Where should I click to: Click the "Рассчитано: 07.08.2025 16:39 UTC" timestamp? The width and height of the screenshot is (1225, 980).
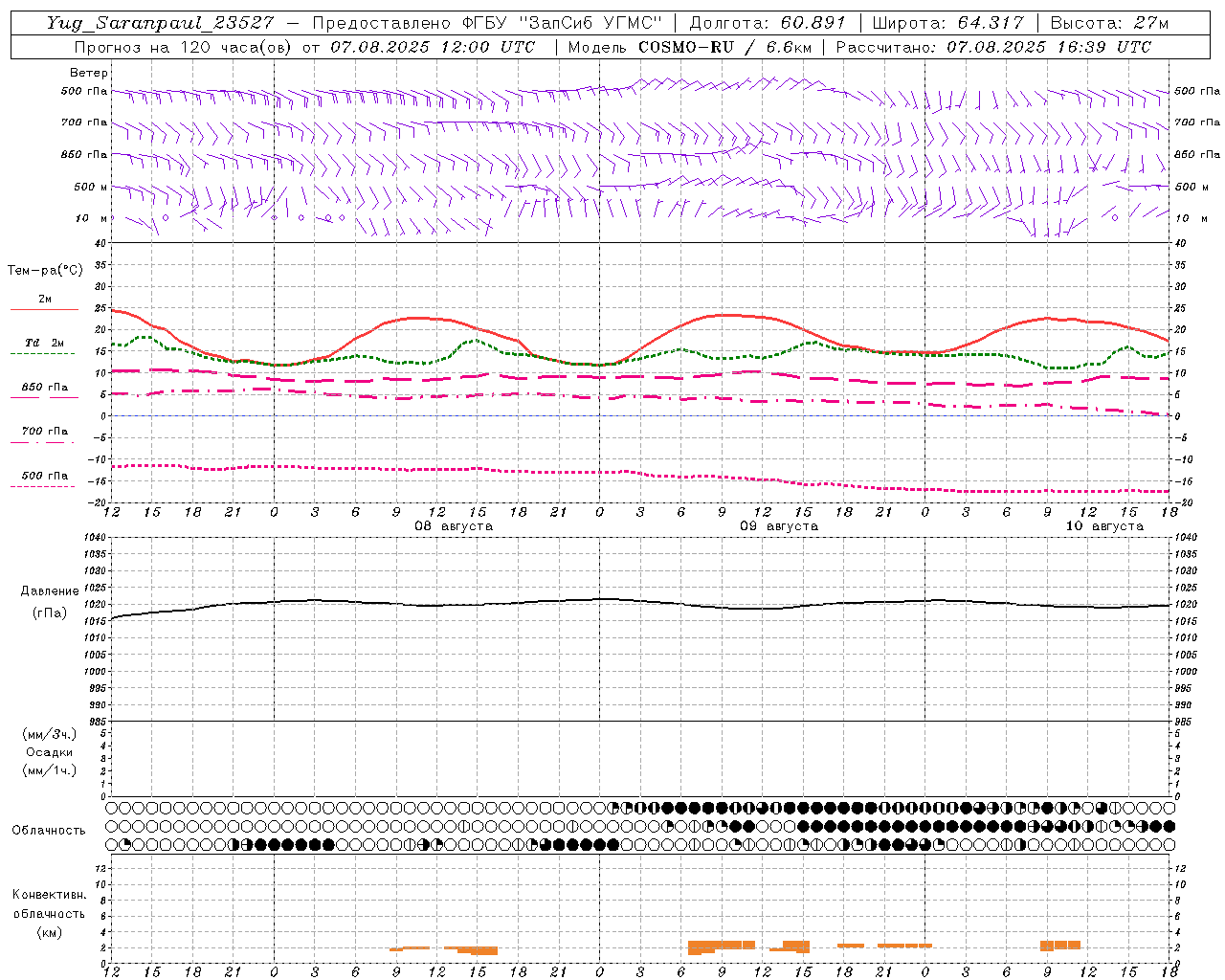993,47
